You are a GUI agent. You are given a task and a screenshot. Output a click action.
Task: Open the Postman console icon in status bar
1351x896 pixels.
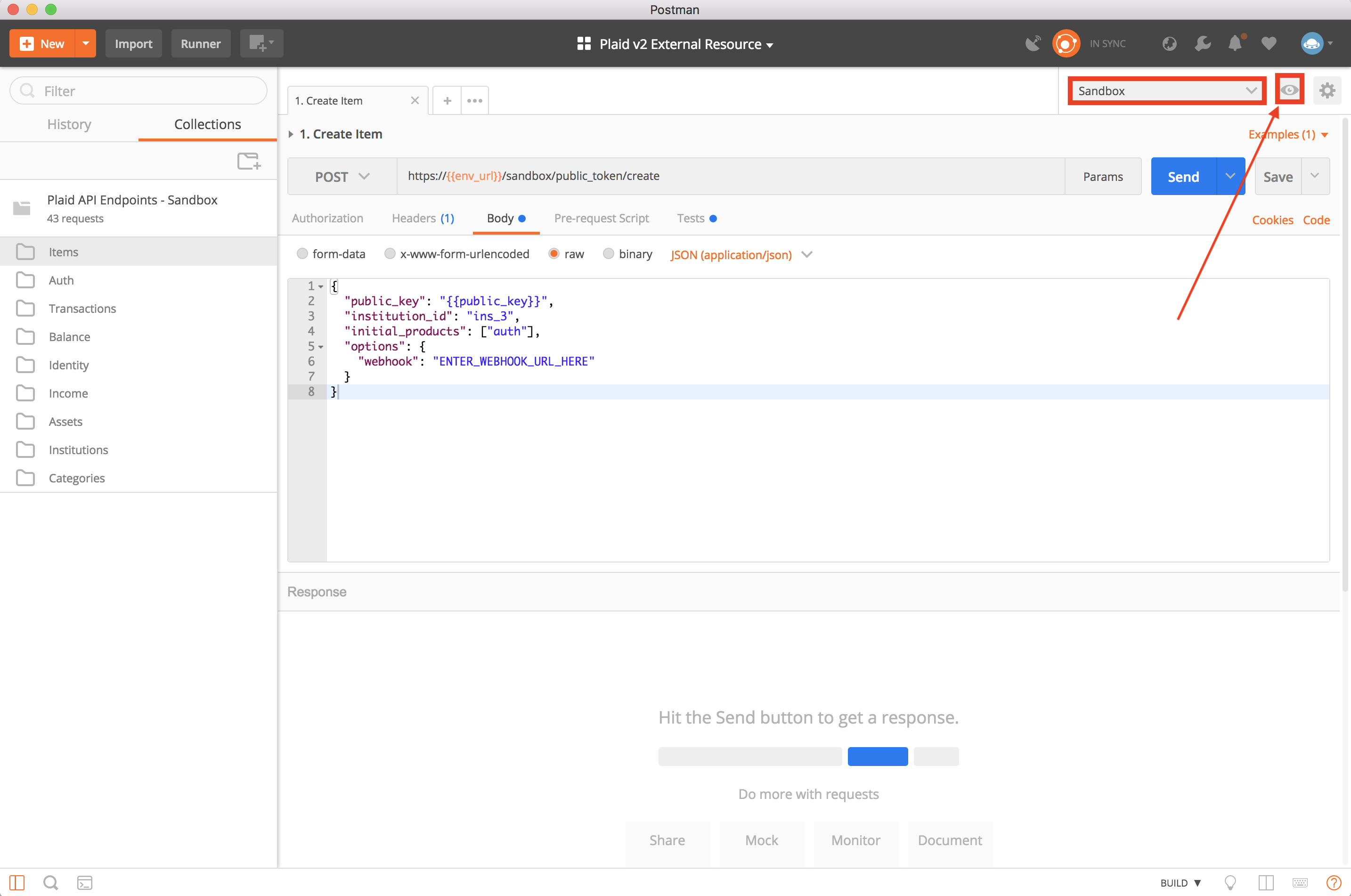coord(84,883)
